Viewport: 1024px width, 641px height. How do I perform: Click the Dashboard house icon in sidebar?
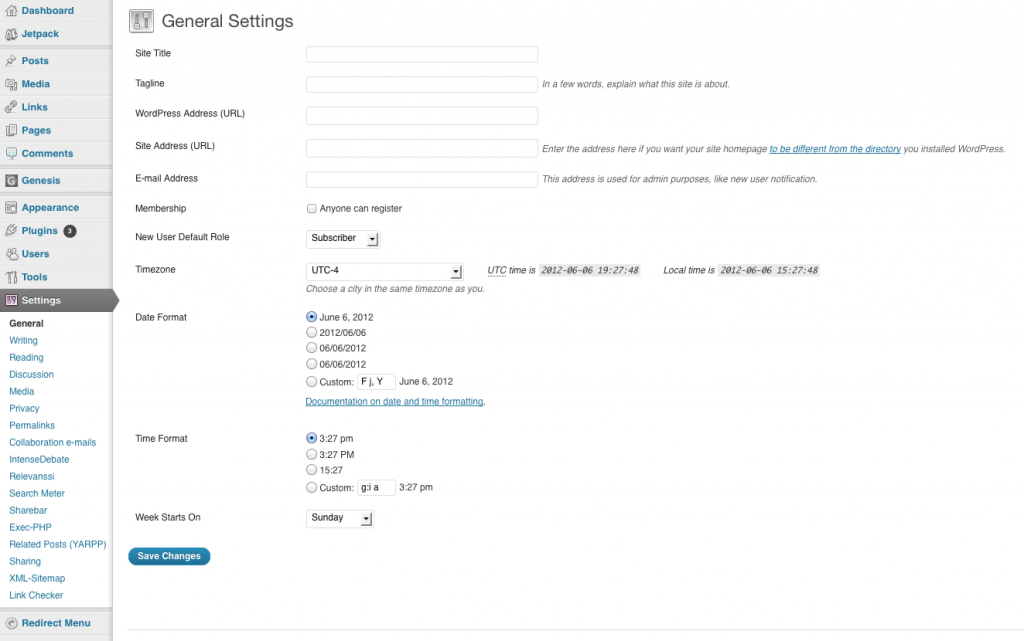tap(11, 11)
